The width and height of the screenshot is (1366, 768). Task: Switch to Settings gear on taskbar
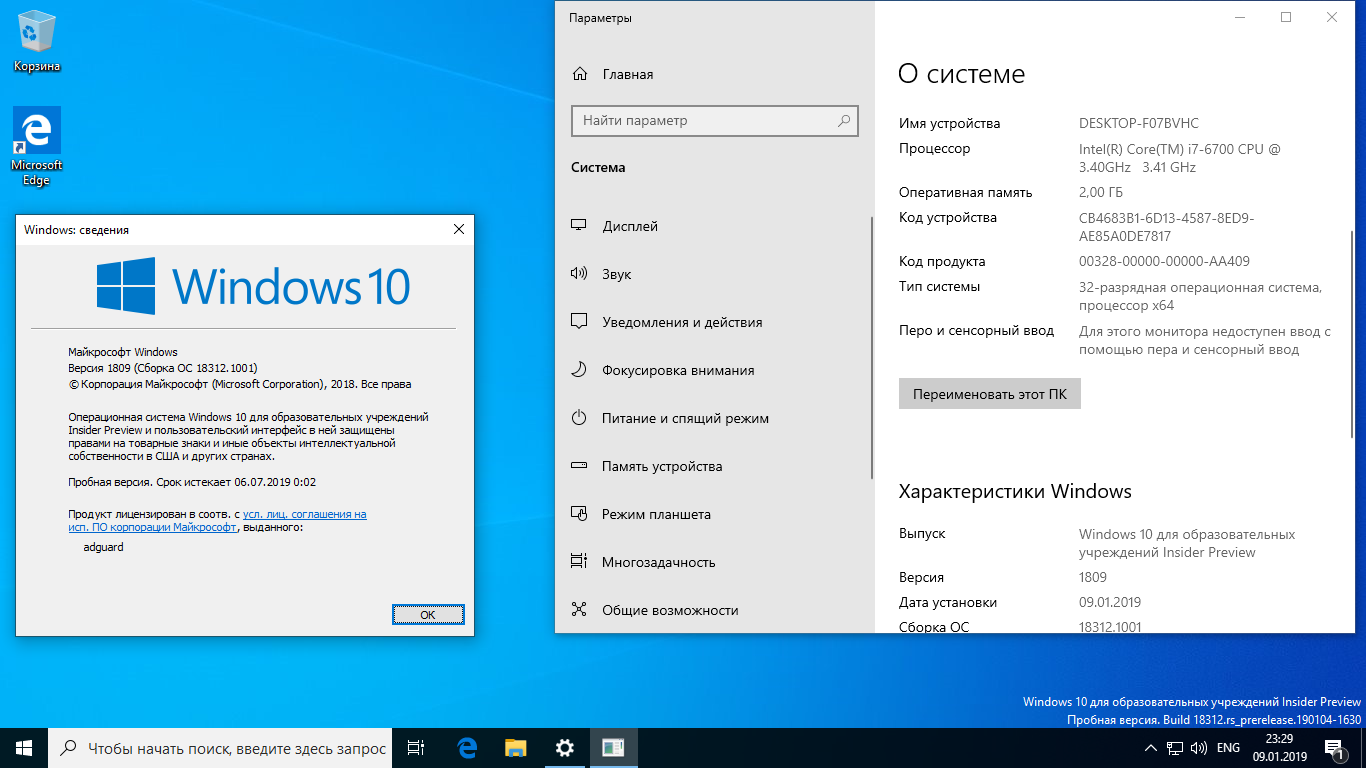tap(564, 748)
